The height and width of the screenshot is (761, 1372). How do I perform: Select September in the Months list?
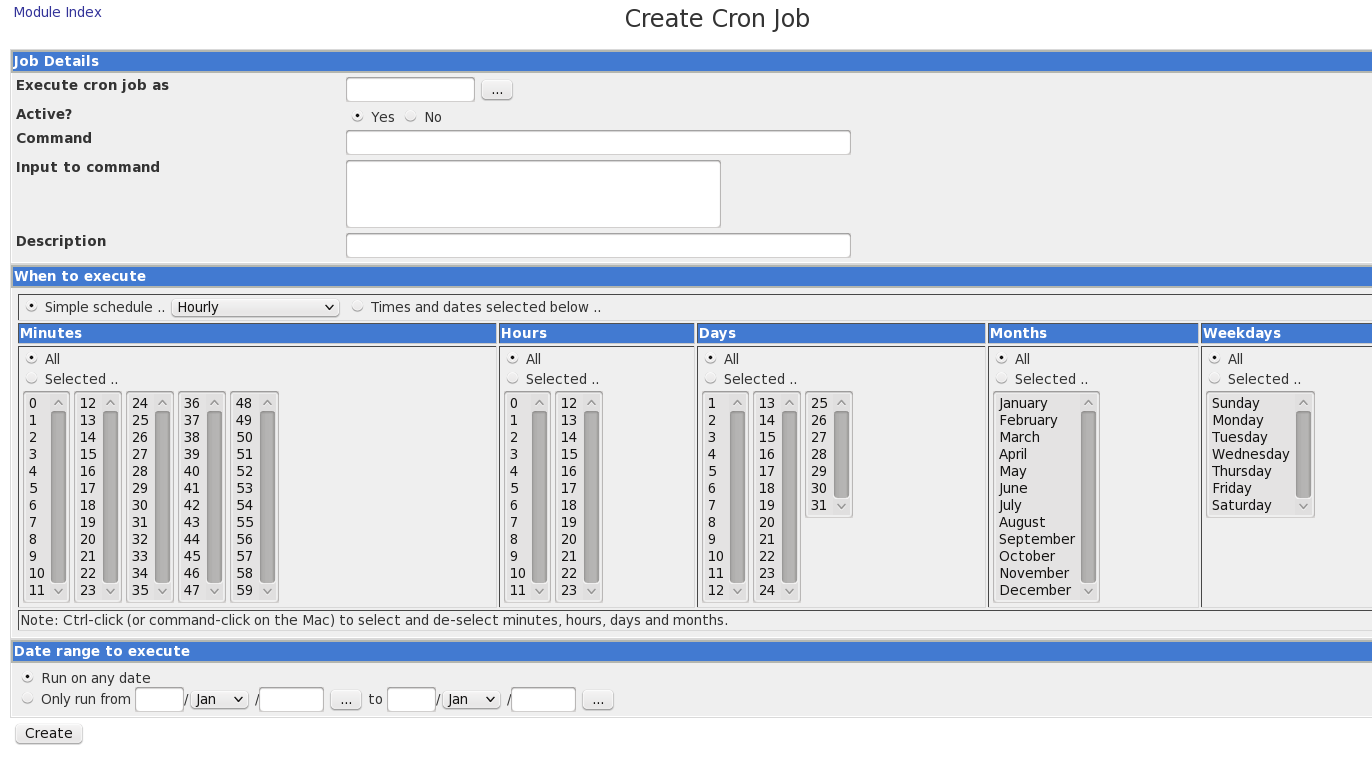(x=1036, y=539)
